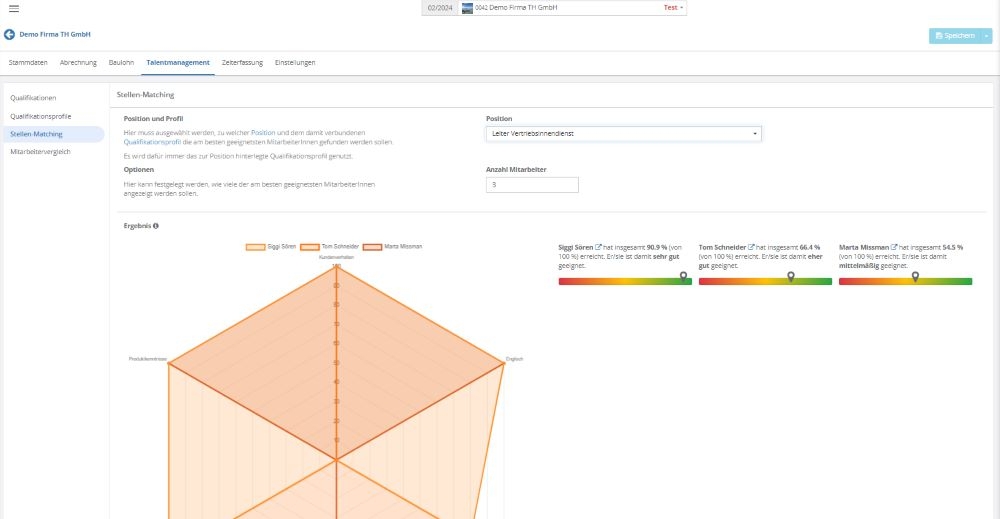Click the pin marker on Tom Schneider's rating bar
The width and height of the screenshot is (1000, 519).
pos(791,276)
